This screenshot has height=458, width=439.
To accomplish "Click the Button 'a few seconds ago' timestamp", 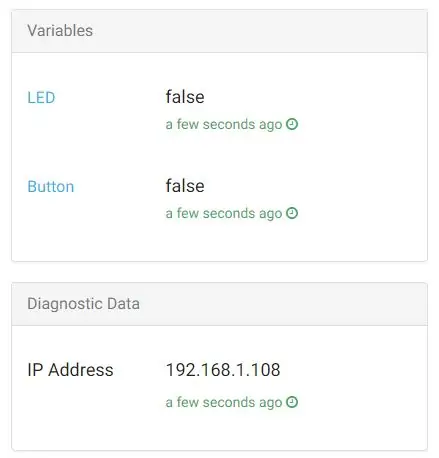I will pyautogui.click(x=224, y=213).
